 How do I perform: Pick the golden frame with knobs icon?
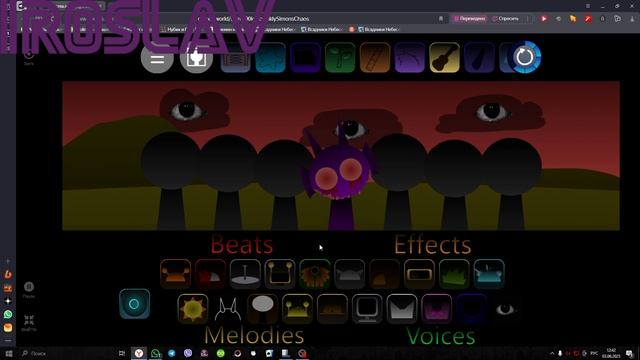click(280, 274)
